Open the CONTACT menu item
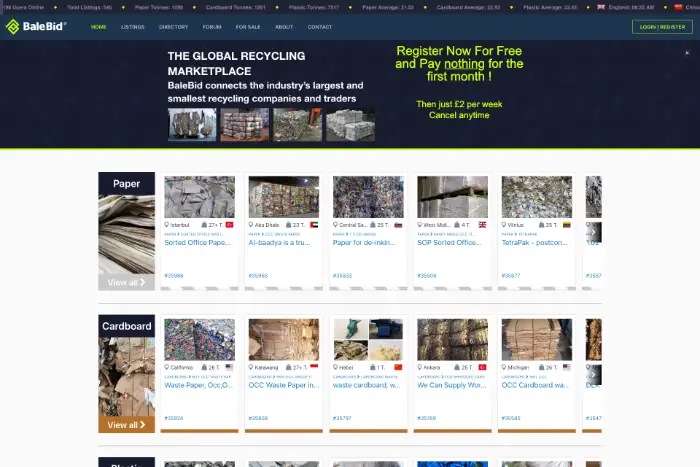This screenshot has width=700, height=467. coord(320,27)
